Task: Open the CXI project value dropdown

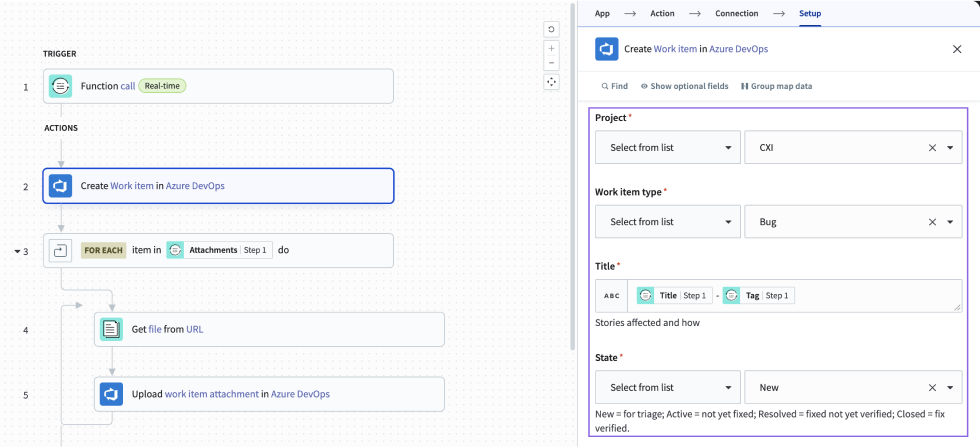Action: click(950, 148)
